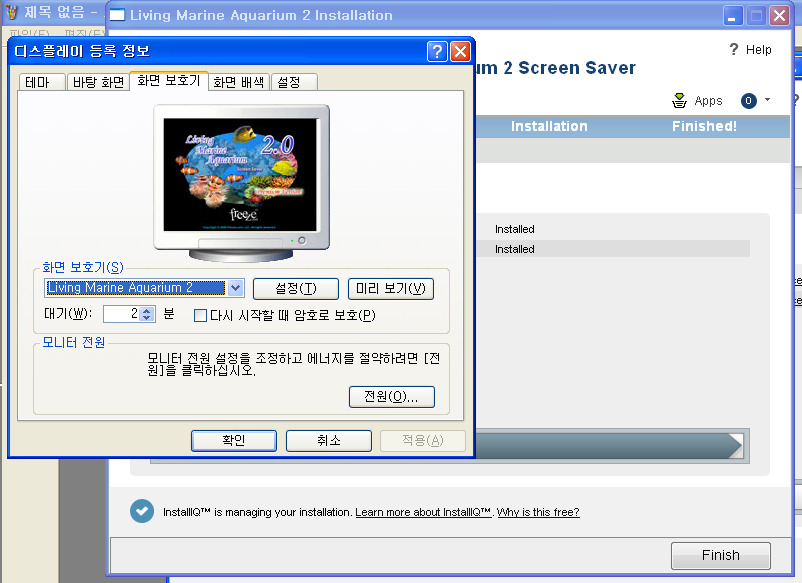Open the Learn more about InstallIQ link

click(423, 512)
